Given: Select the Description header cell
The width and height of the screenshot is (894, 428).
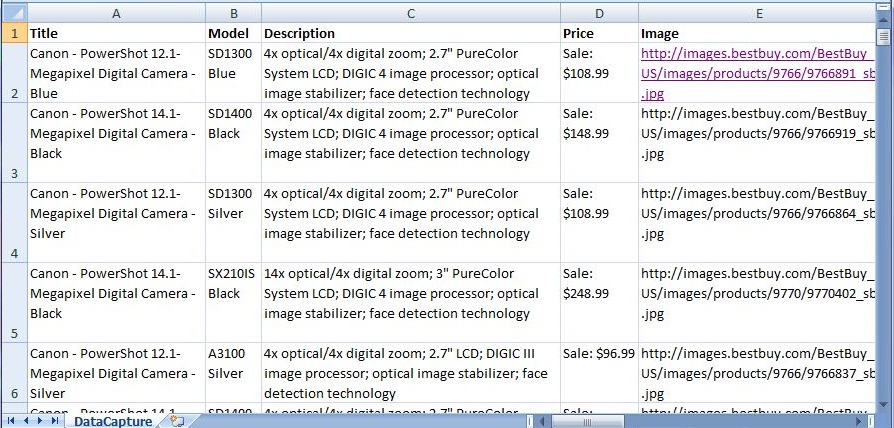Looking at the screenshot, I should pyautogui.click(x=410, y=33).
